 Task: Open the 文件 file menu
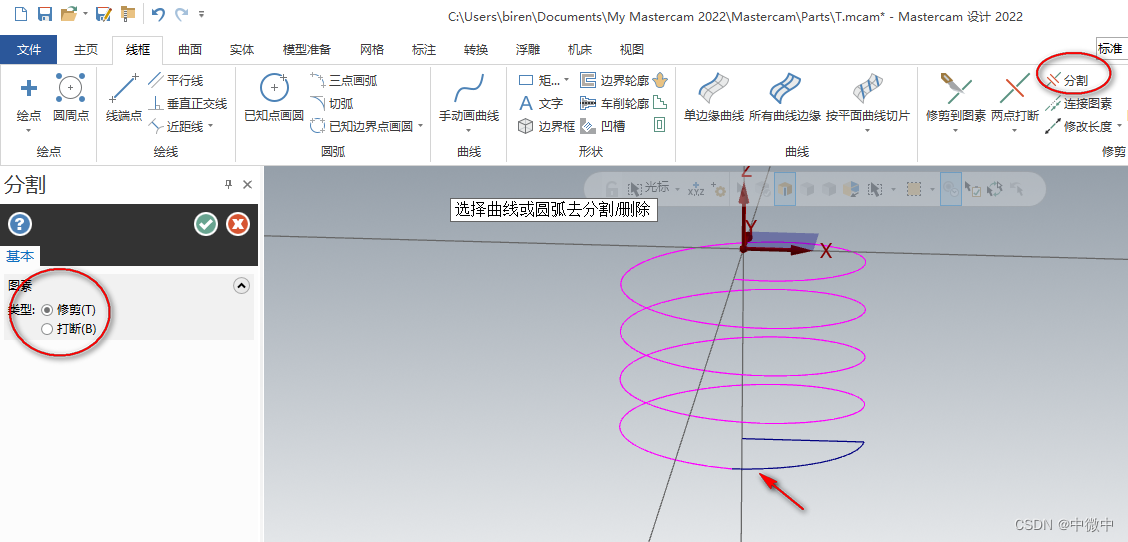pyautogui.click(x=29, y=50)
